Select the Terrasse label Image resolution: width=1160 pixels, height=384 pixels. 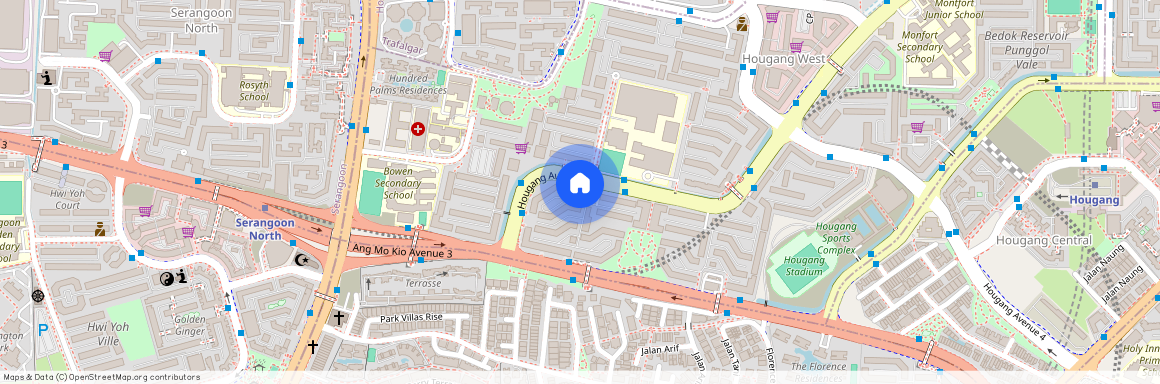pyautogui.click(x=423, y=283)
